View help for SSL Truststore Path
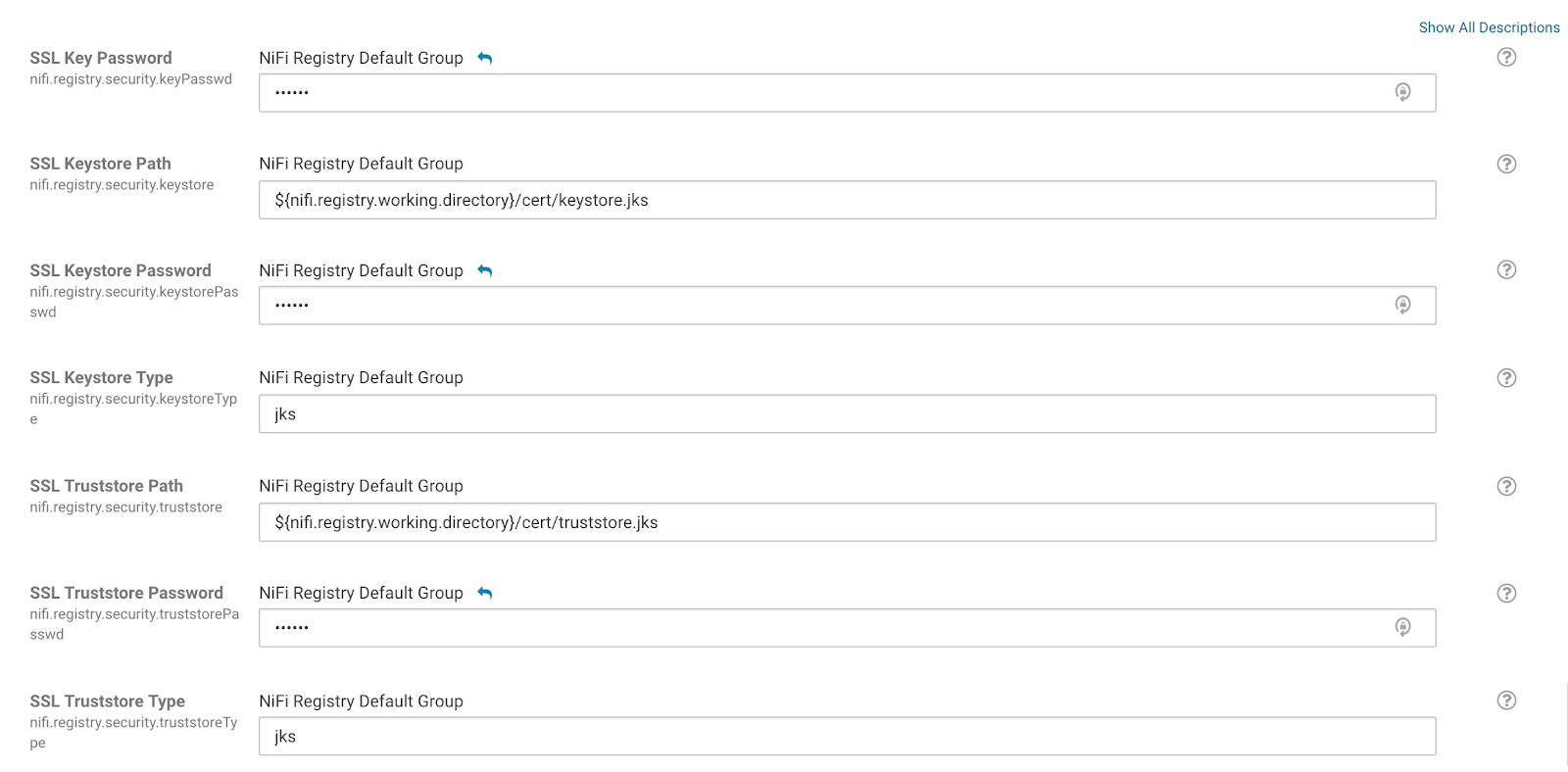1568x772 pixels. pyautogui.click(x=1506, y=487)
